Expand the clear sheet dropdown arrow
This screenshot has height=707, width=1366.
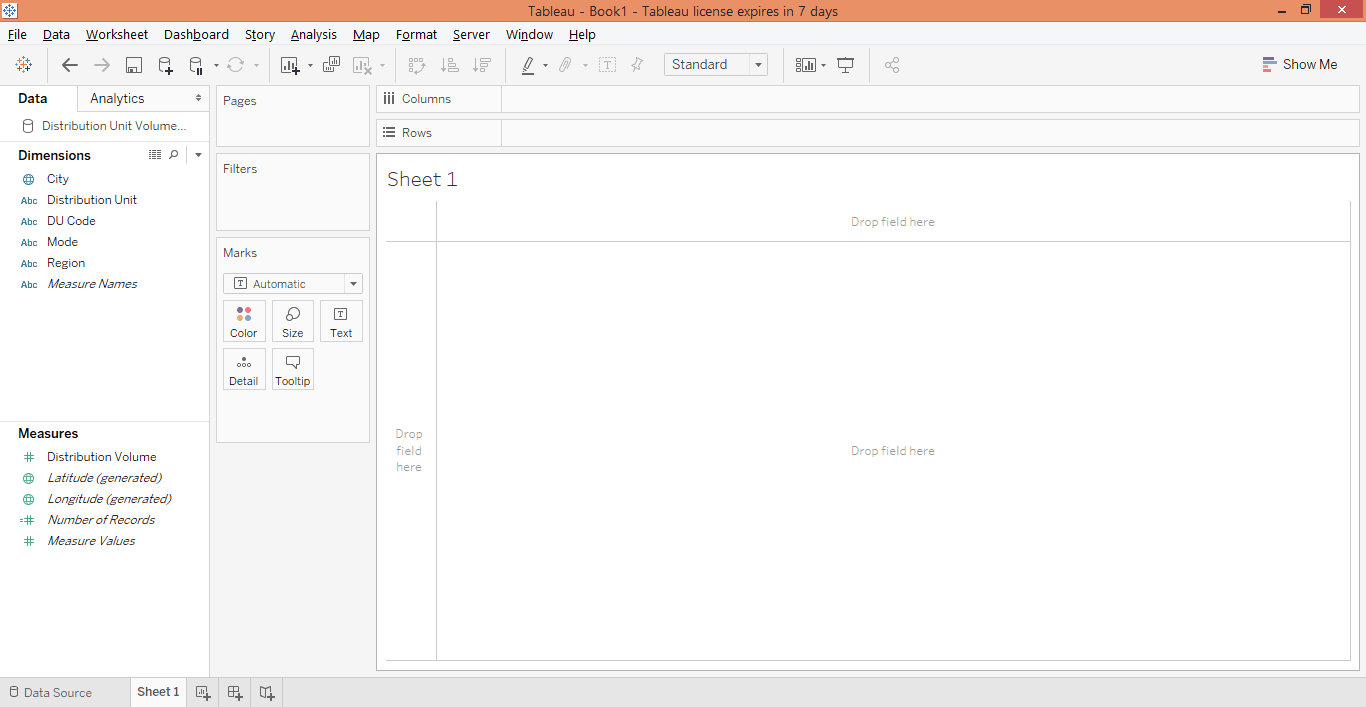coord(382,66)
